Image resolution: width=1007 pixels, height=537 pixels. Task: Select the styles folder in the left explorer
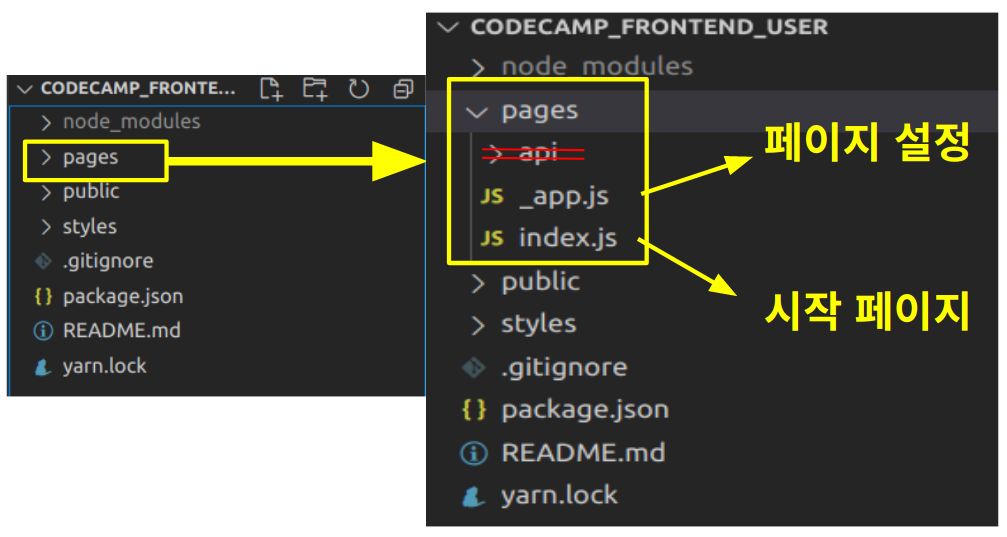[x=90, y=227]
